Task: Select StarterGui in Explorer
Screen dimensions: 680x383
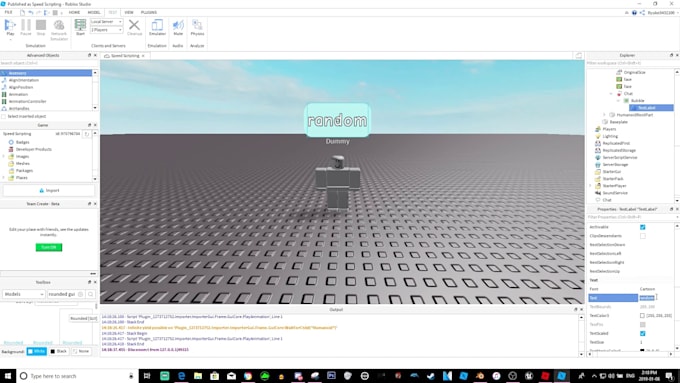Action: 611,171
